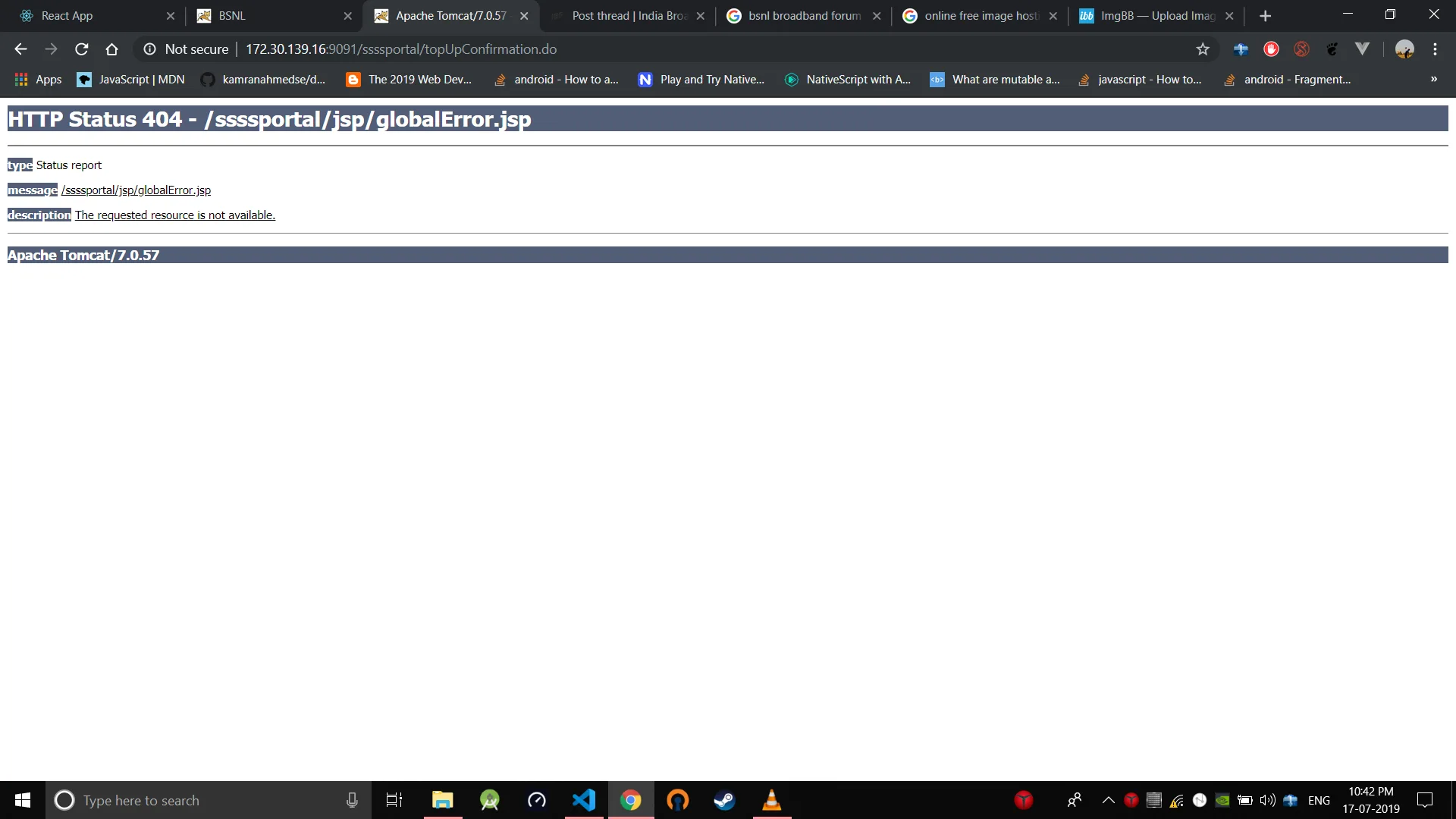Open Steam from the taskbar
1456x819 pixels.
[x=724, y=800]
